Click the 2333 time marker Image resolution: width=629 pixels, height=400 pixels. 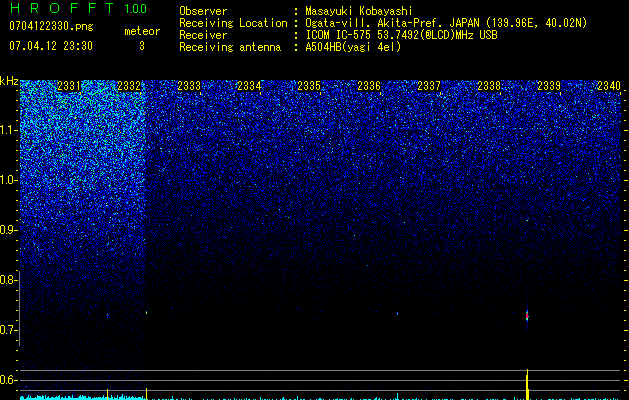[x=189, y=86]
